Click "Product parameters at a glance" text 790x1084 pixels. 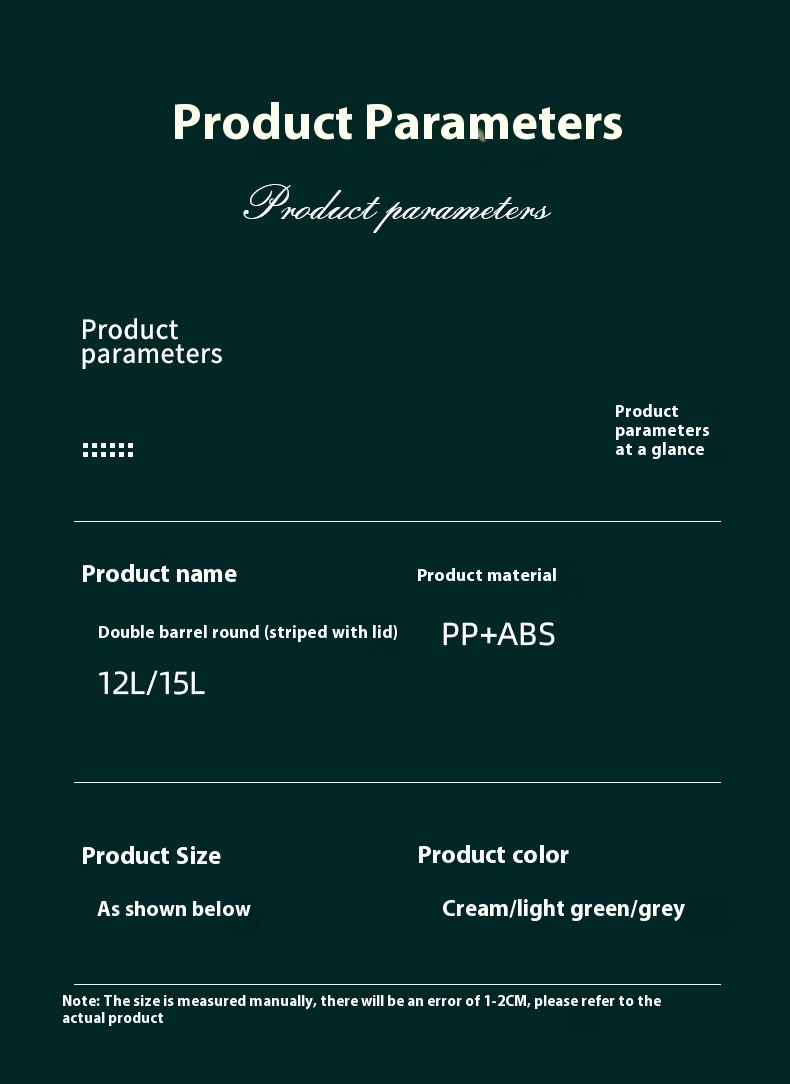click(x=661, y=431)
